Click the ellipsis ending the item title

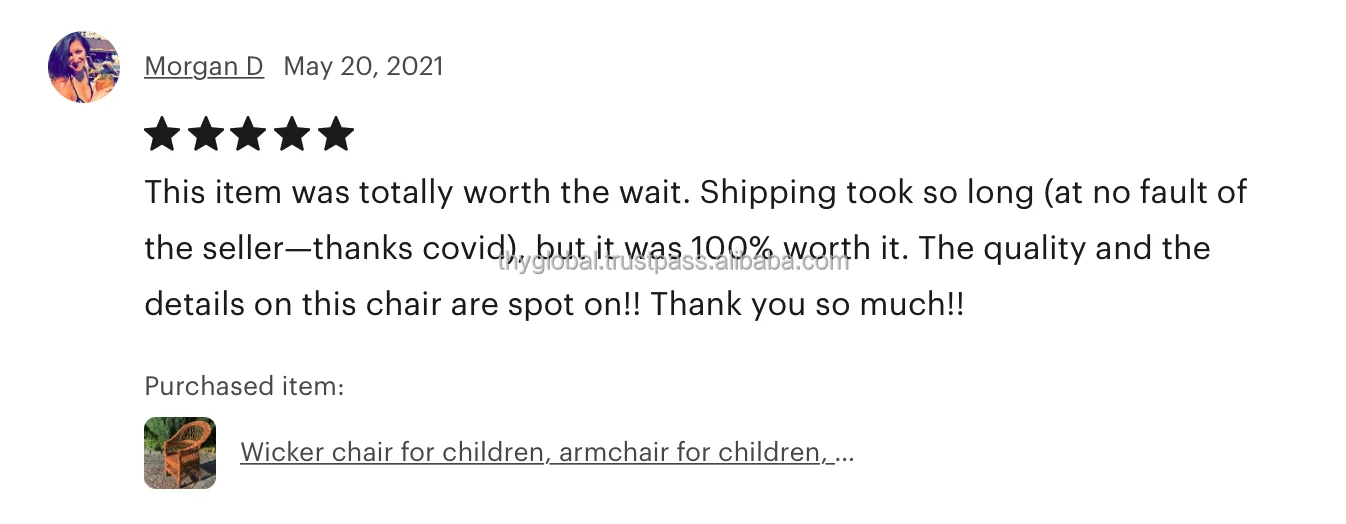pyautogui.click(x=844, y=455)
